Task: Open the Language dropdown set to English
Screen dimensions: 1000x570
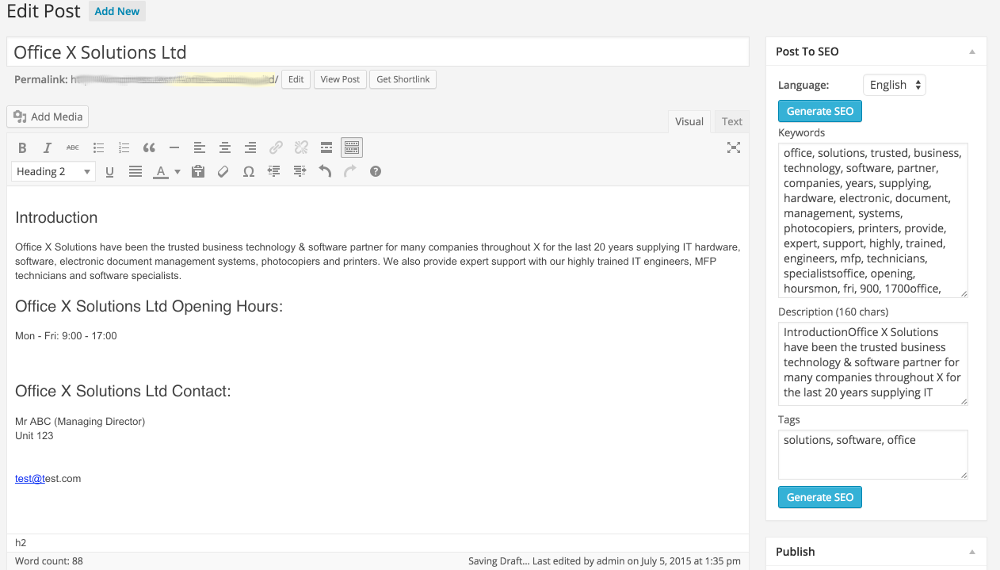Action: pos(894,85)
